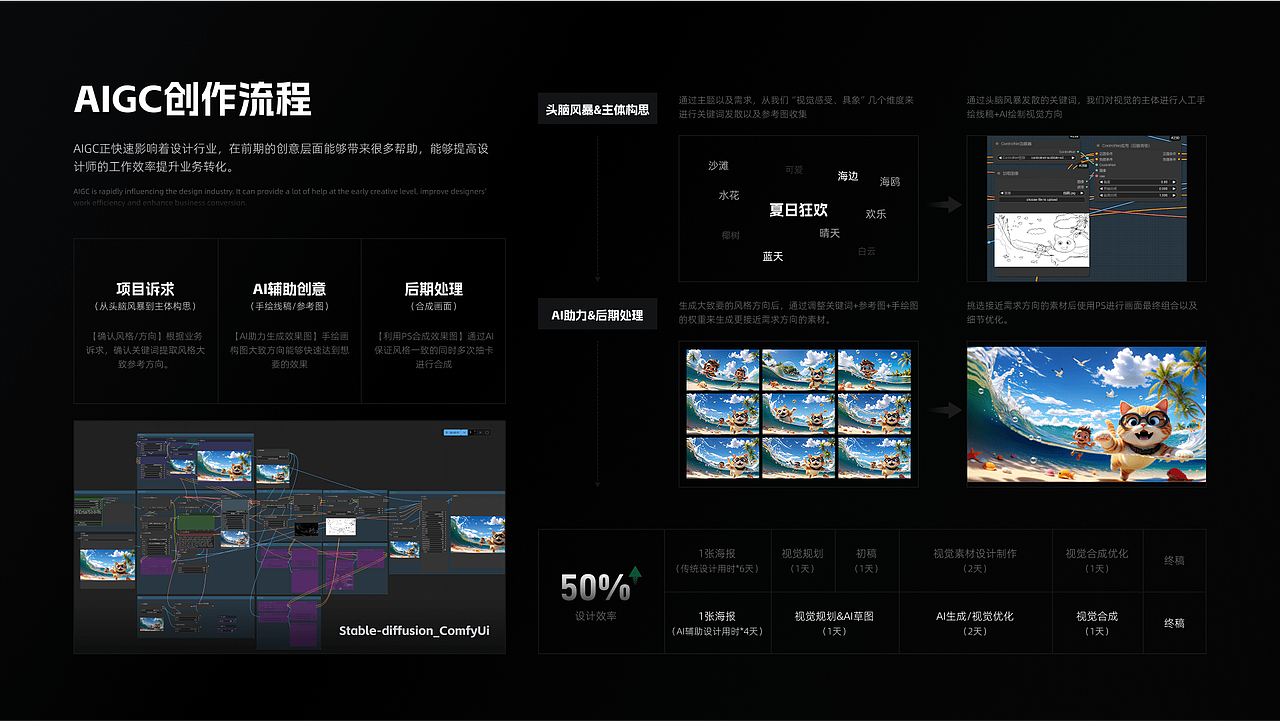The width and height of the screenshot is (1280, 721).
Task: Click the top-left image in nine-image grid
Action: click(x=723, y=369)
